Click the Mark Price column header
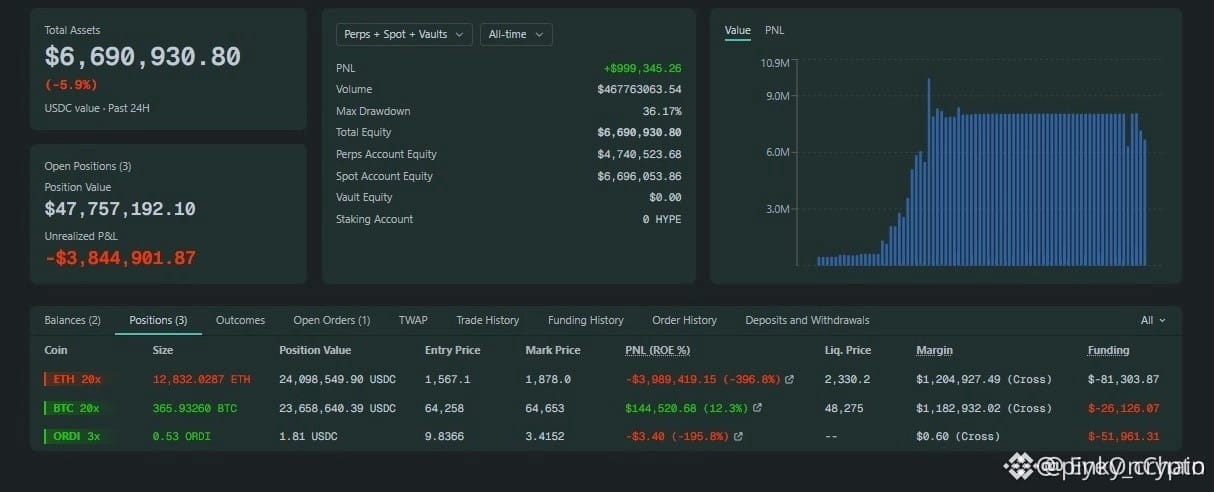Screen dimensions: 1214x492 click(x=553, y=350)
